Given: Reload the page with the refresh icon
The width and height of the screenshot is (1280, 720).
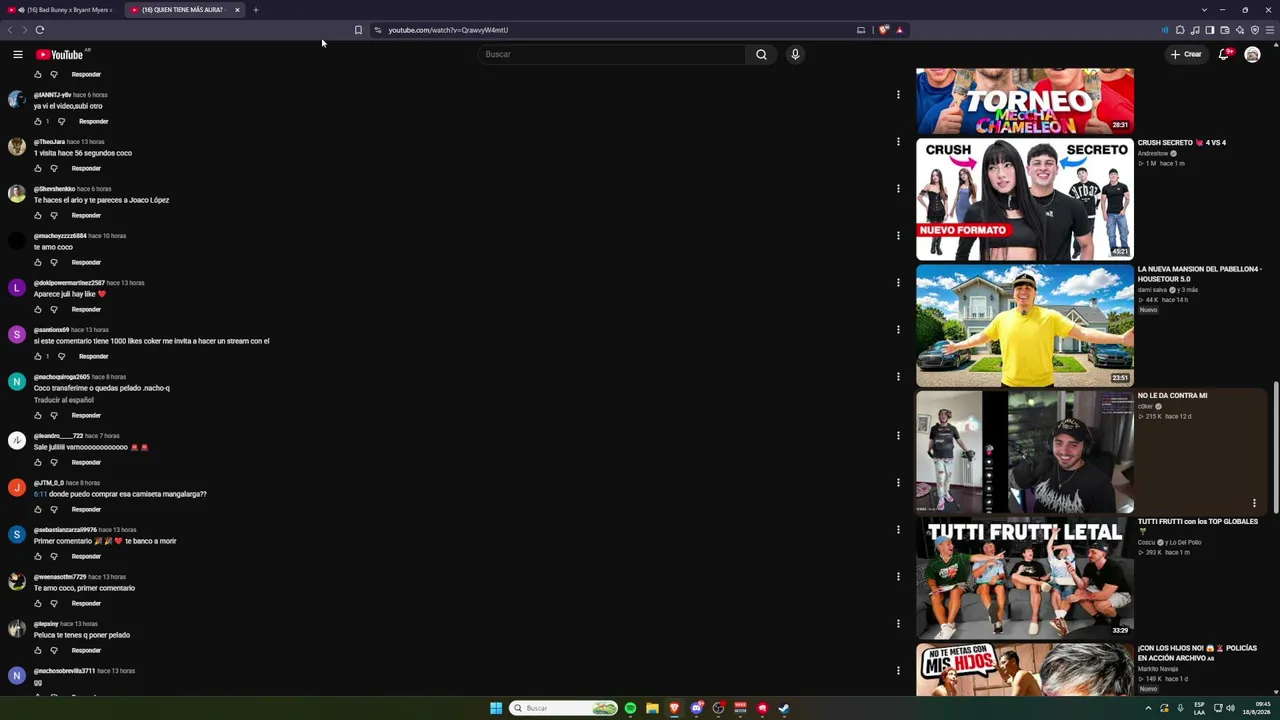Looking at the screenshot, I should (x=40, y=30).
